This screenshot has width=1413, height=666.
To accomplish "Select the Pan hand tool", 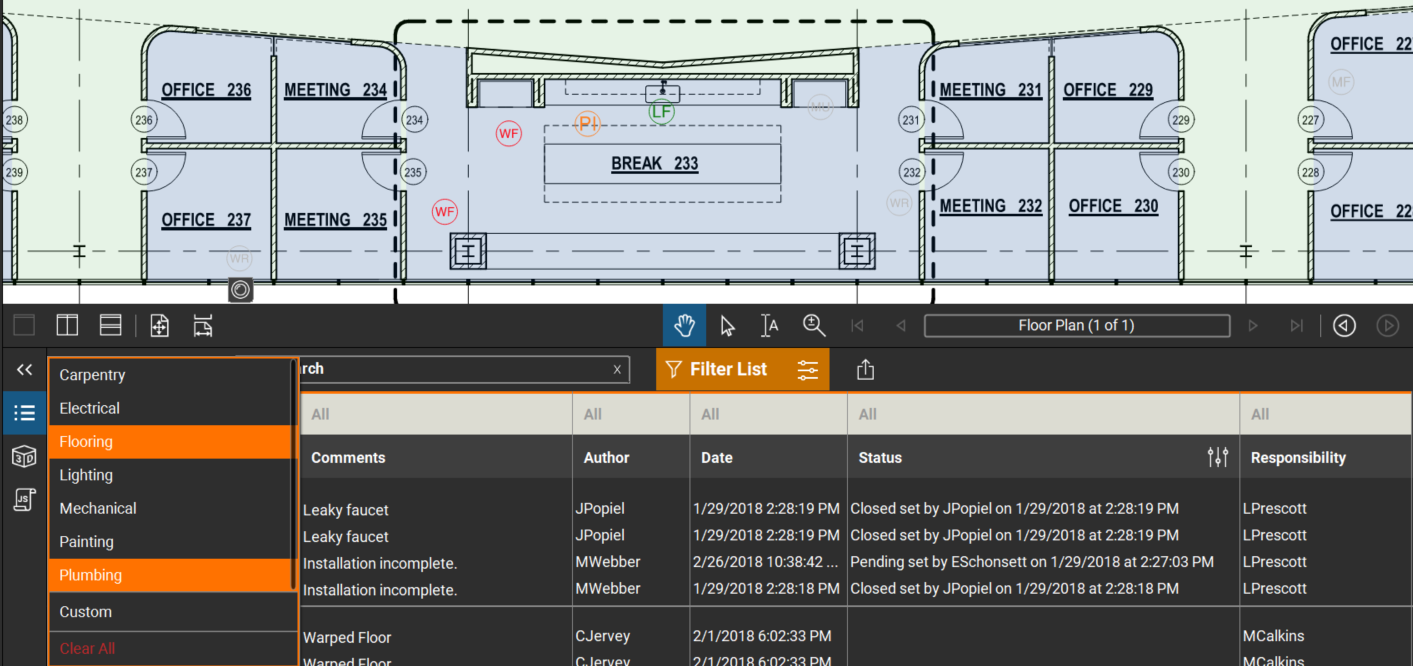I will 684,326.
